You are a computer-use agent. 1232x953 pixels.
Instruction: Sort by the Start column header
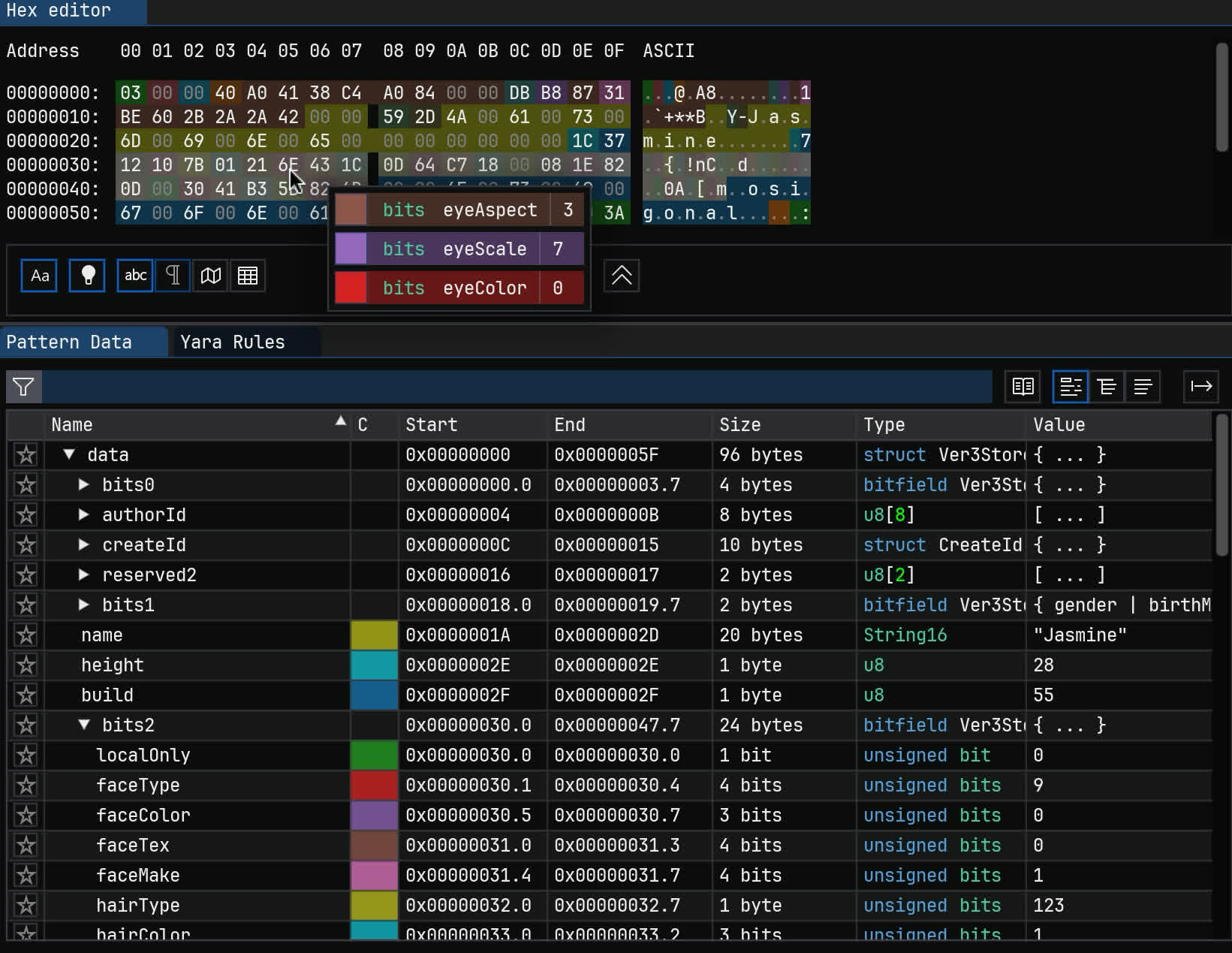pyautogui.click(x=431, y=425)
